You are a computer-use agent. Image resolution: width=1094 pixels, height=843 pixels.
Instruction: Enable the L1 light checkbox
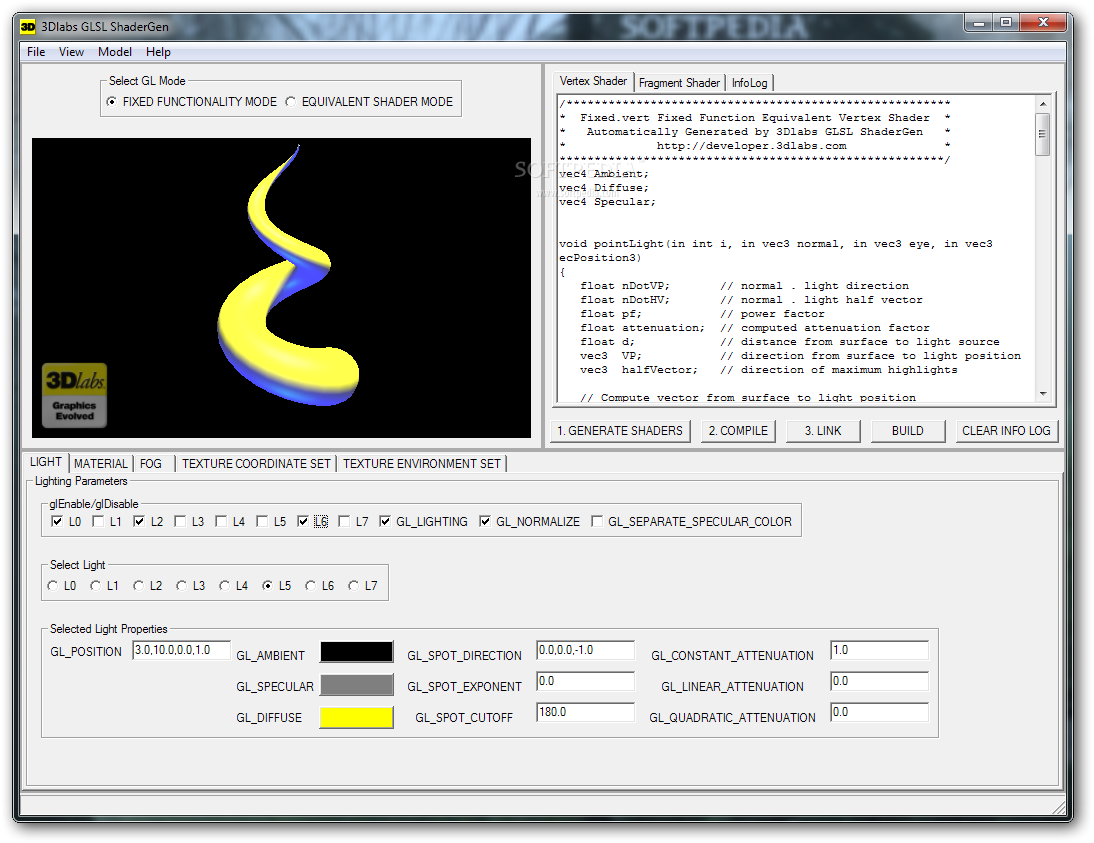tap(98, 521)
